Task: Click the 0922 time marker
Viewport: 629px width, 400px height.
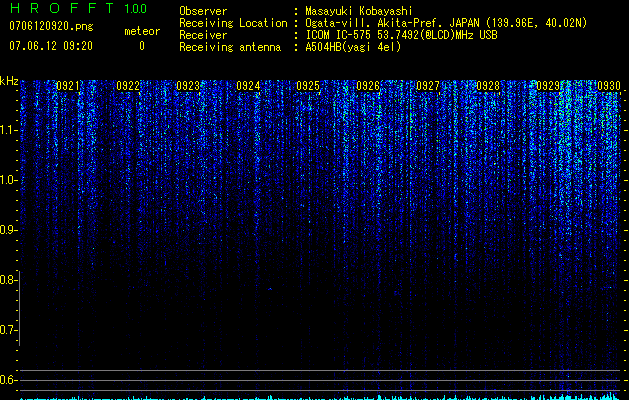Action: click(x=128, y=86)
